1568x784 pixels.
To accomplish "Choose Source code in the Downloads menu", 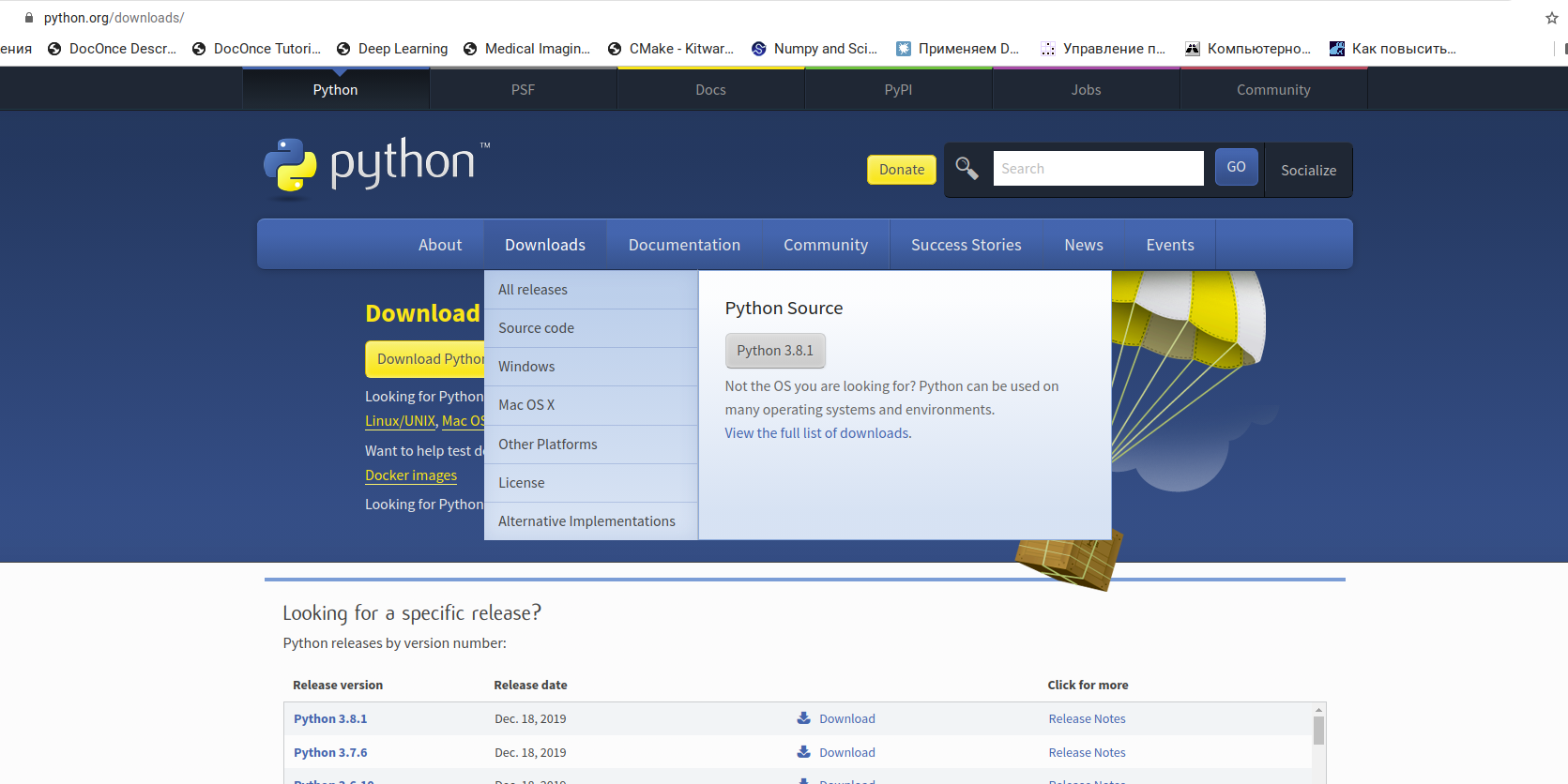I will (536, 328).
